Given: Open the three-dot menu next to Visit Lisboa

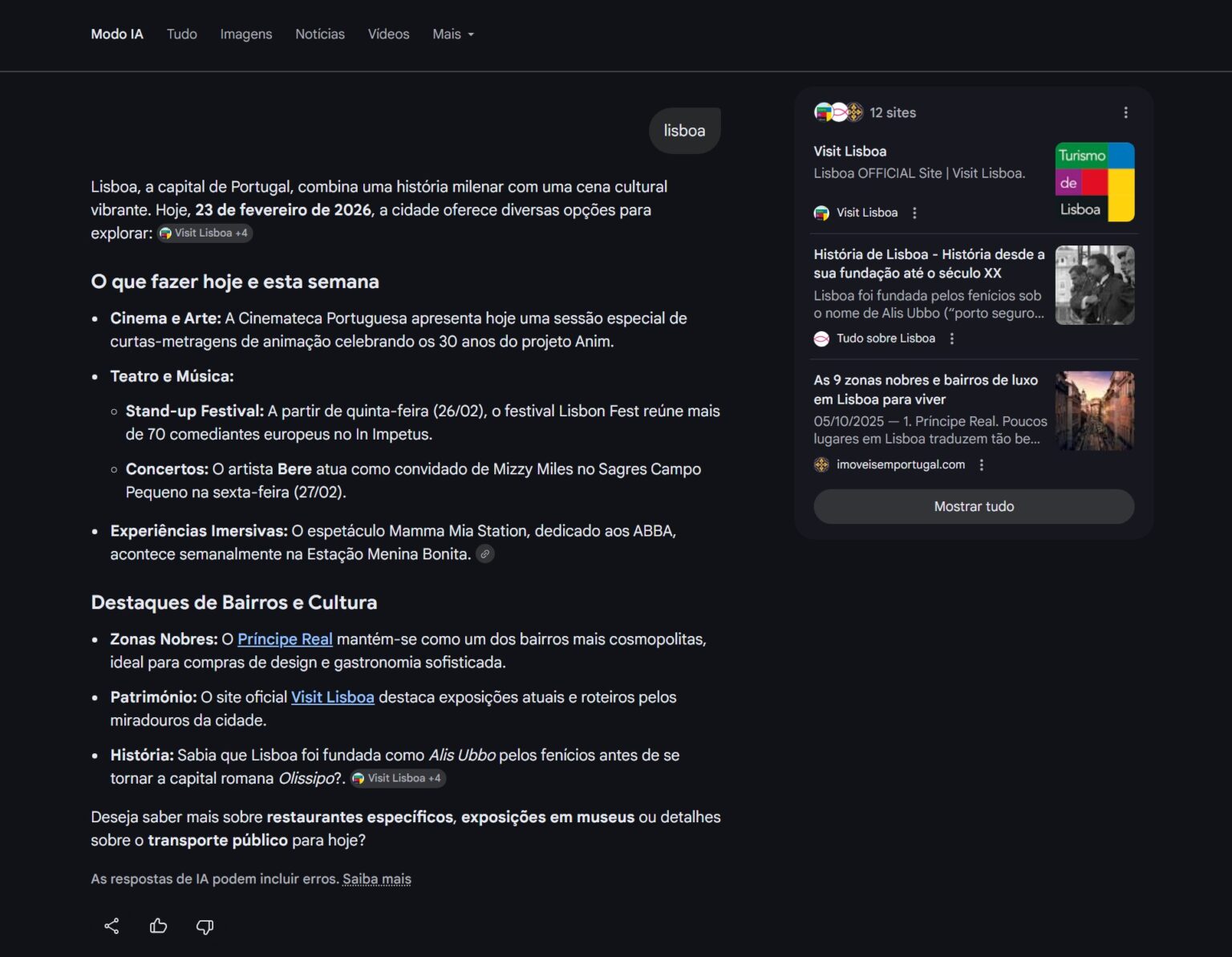Looking at the screenshot, I should (x=914, y=213).
